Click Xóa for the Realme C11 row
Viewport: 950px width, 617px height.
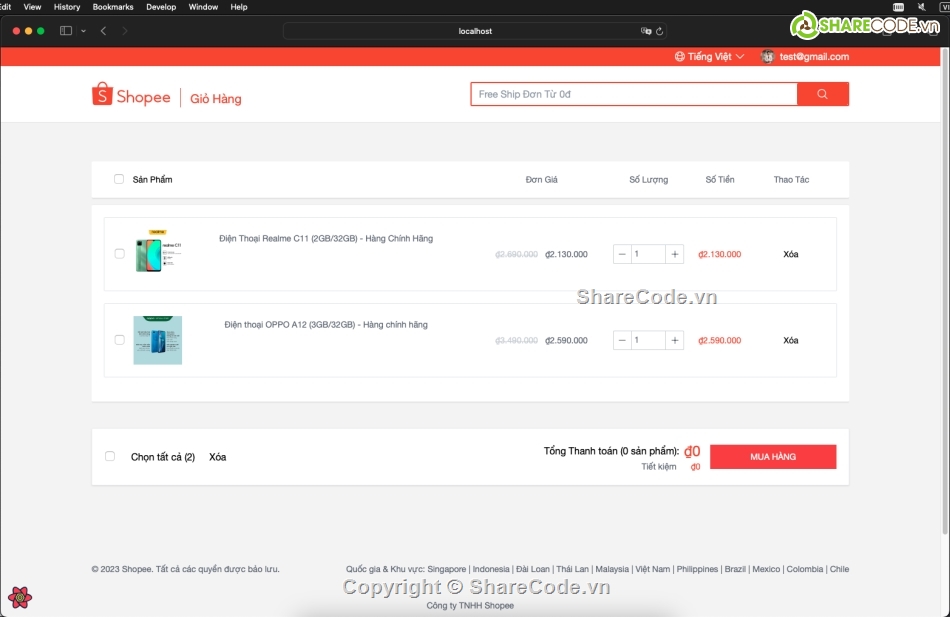click(x=791, y=254)
